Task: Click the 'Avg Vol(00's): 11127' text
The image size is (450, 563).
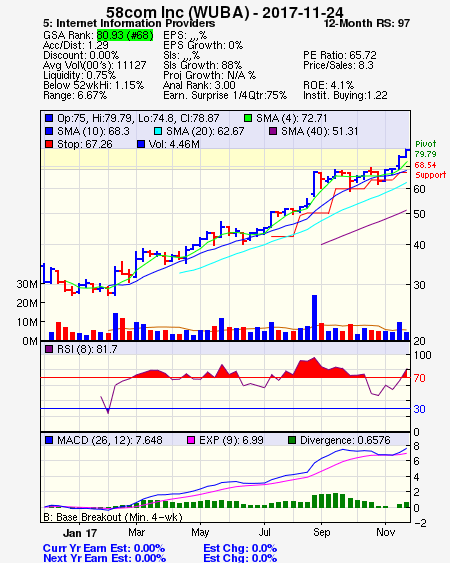Action: [95, 65]
